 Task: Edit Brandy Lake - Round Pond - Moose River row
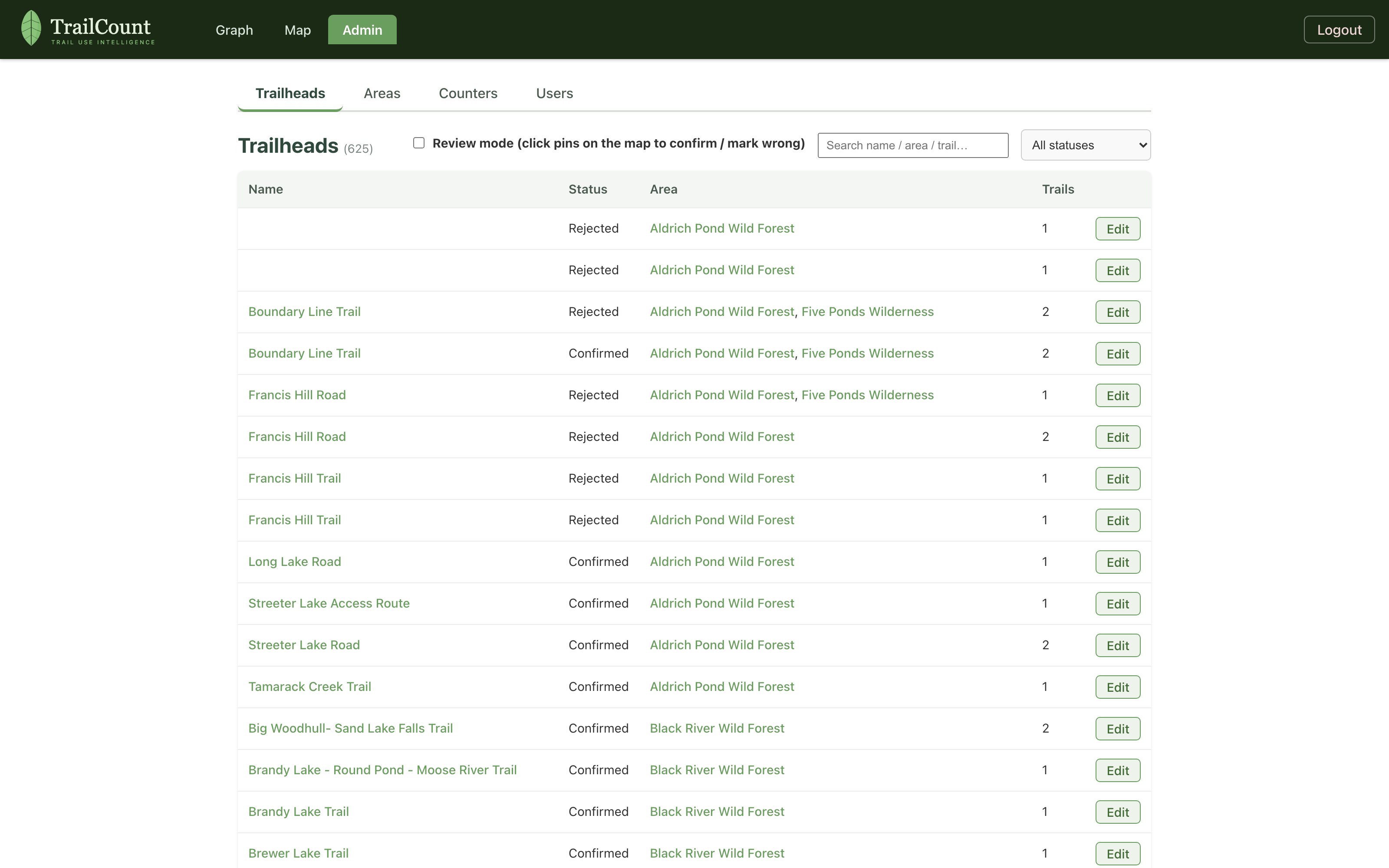(x=1118, y=771)
